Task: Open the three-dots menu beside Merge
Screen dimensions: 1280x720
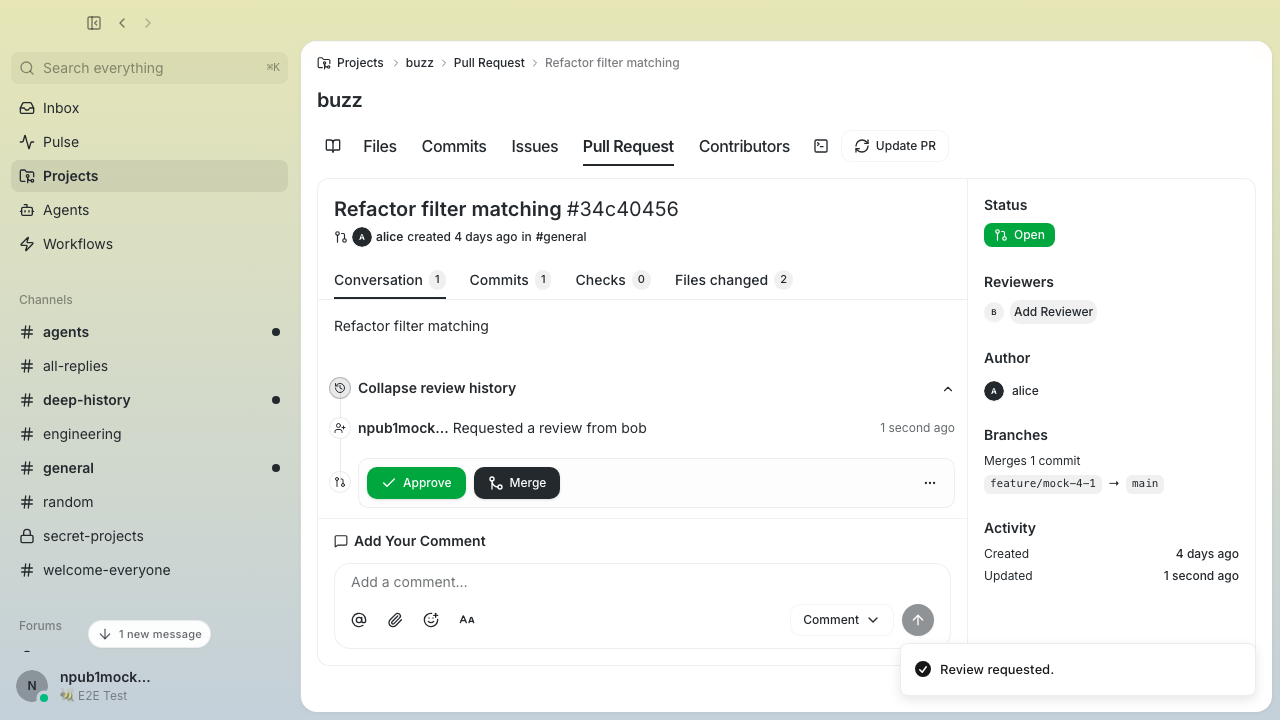Action: (930, 483)
